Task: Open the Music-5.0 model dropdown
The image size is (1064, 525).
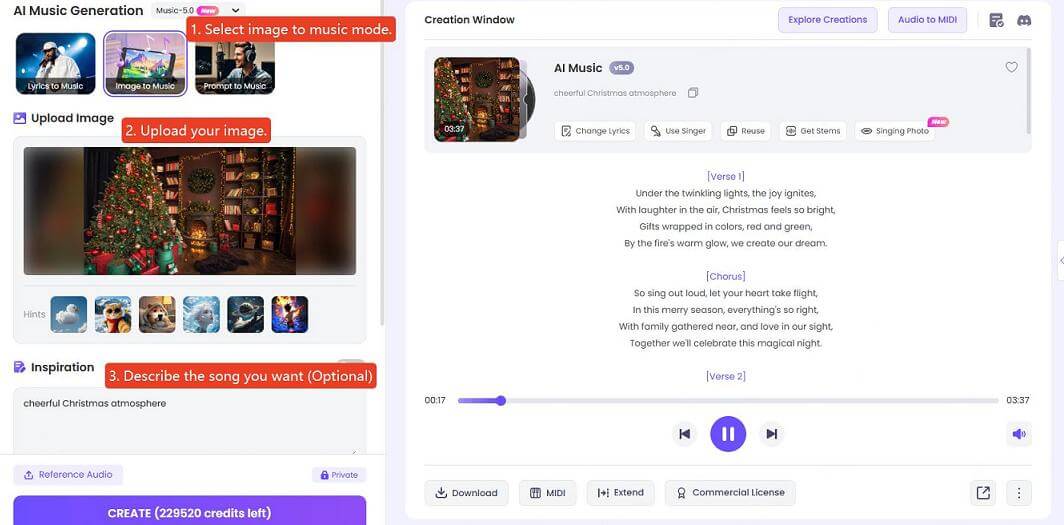Action: [x=197, y=10]
